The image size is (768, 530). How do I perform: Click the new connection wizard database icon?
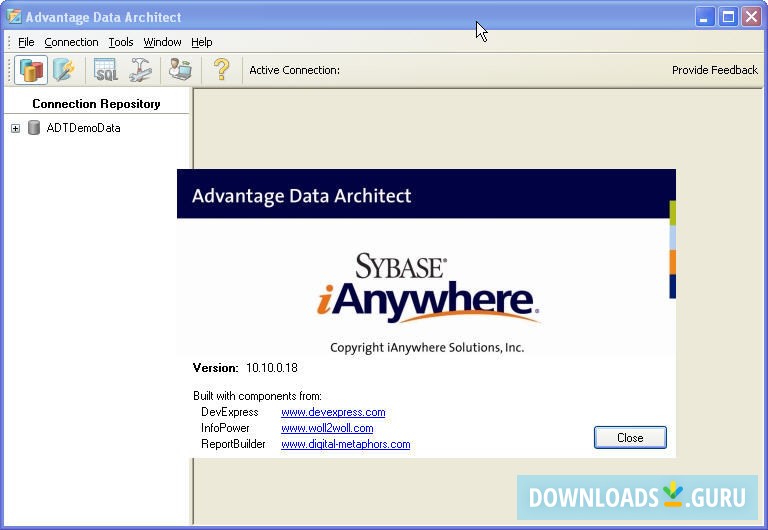[64, 70]
